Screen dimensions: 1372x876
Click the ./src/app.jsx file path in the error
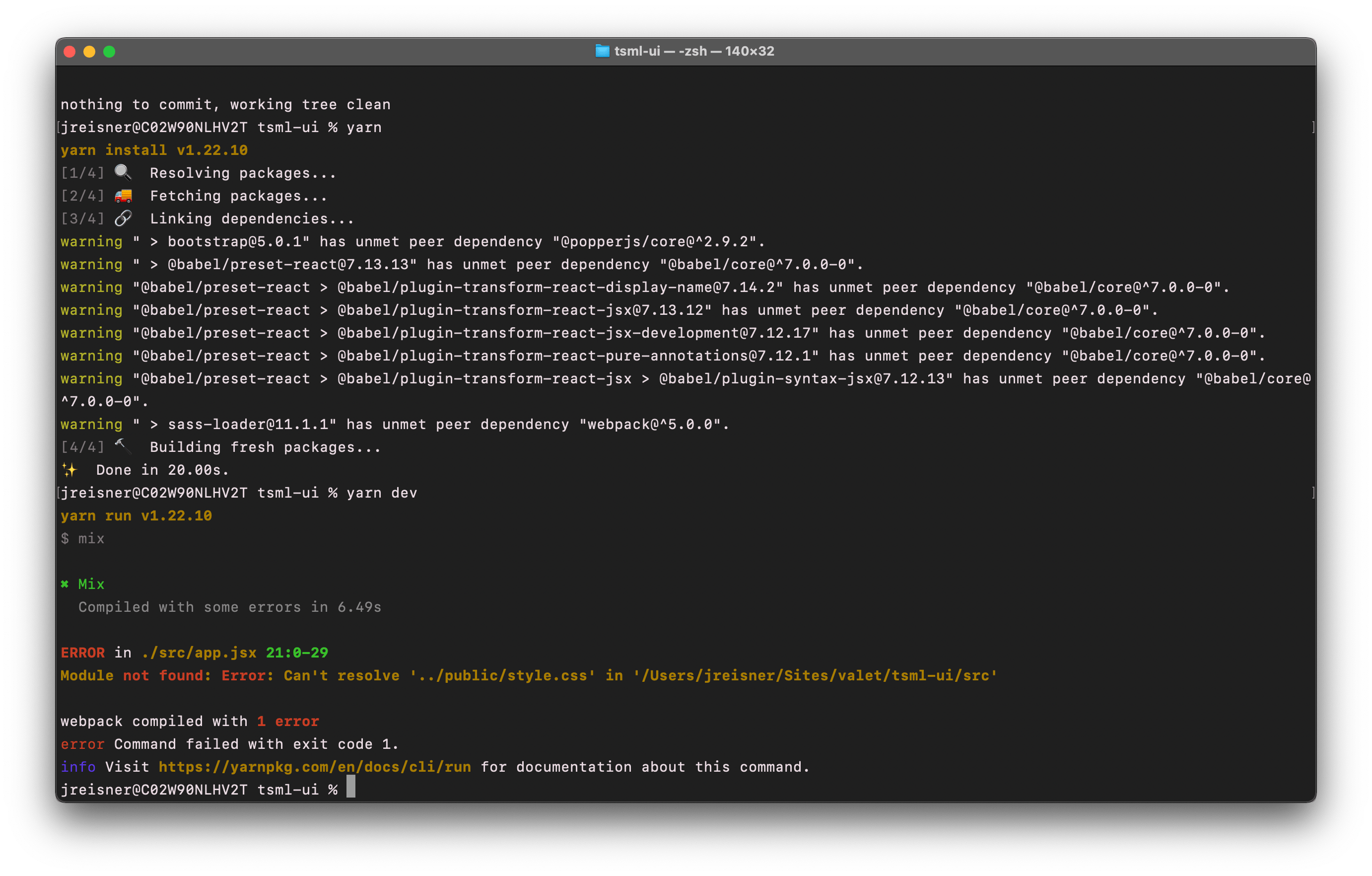coord(199,652)
